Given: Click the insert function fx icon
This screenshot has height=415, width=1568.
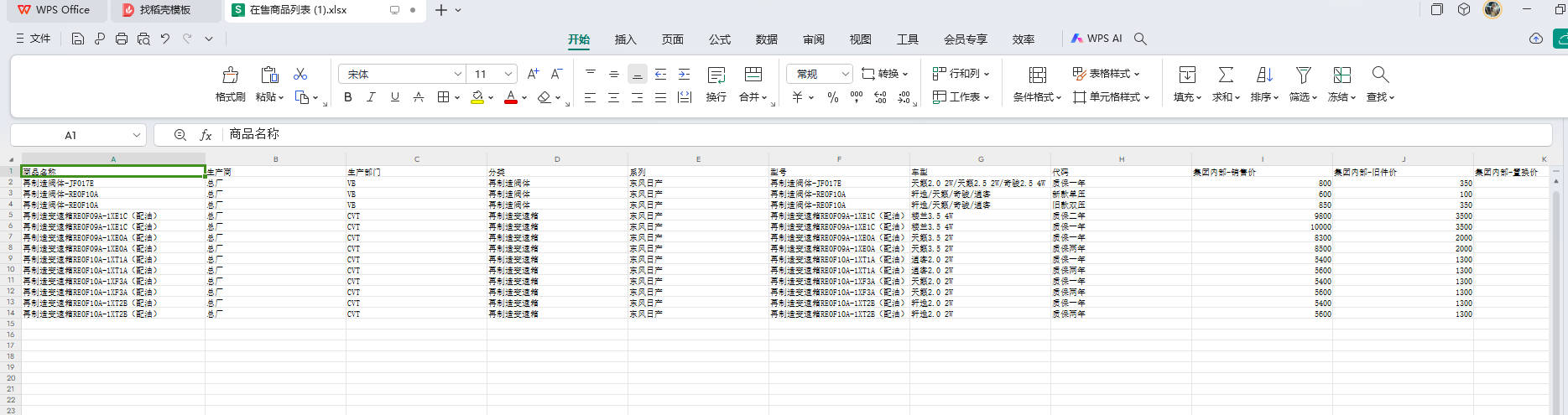Looking at the screenshot, I should pos(206,135).
